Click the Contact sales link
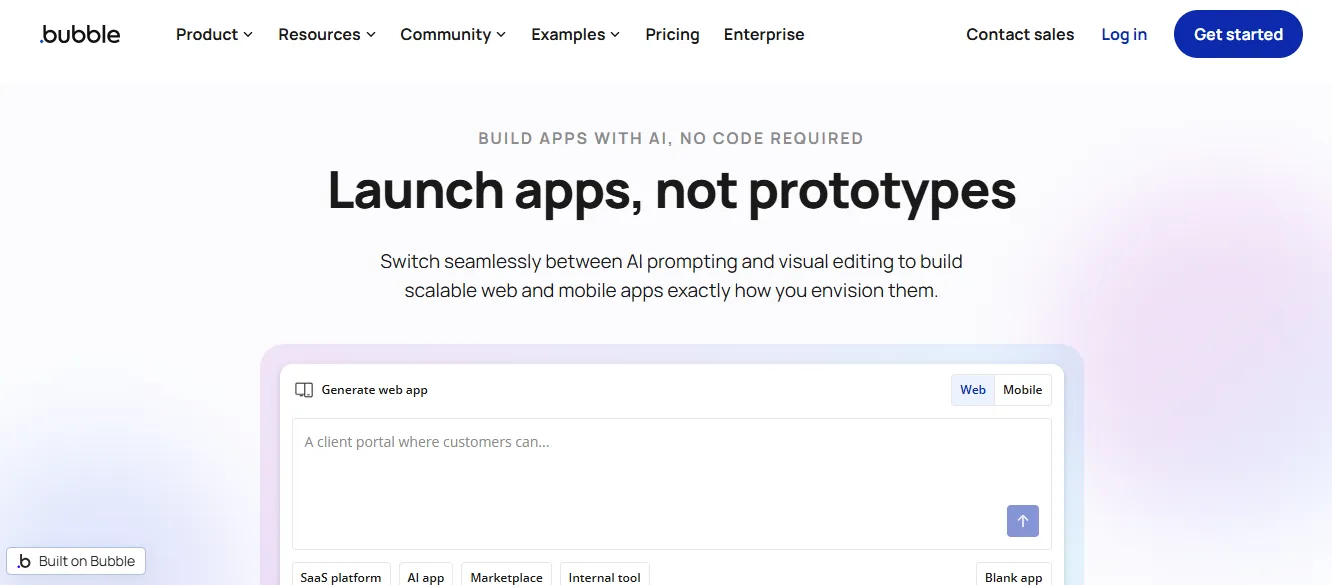 point(1020,35)
